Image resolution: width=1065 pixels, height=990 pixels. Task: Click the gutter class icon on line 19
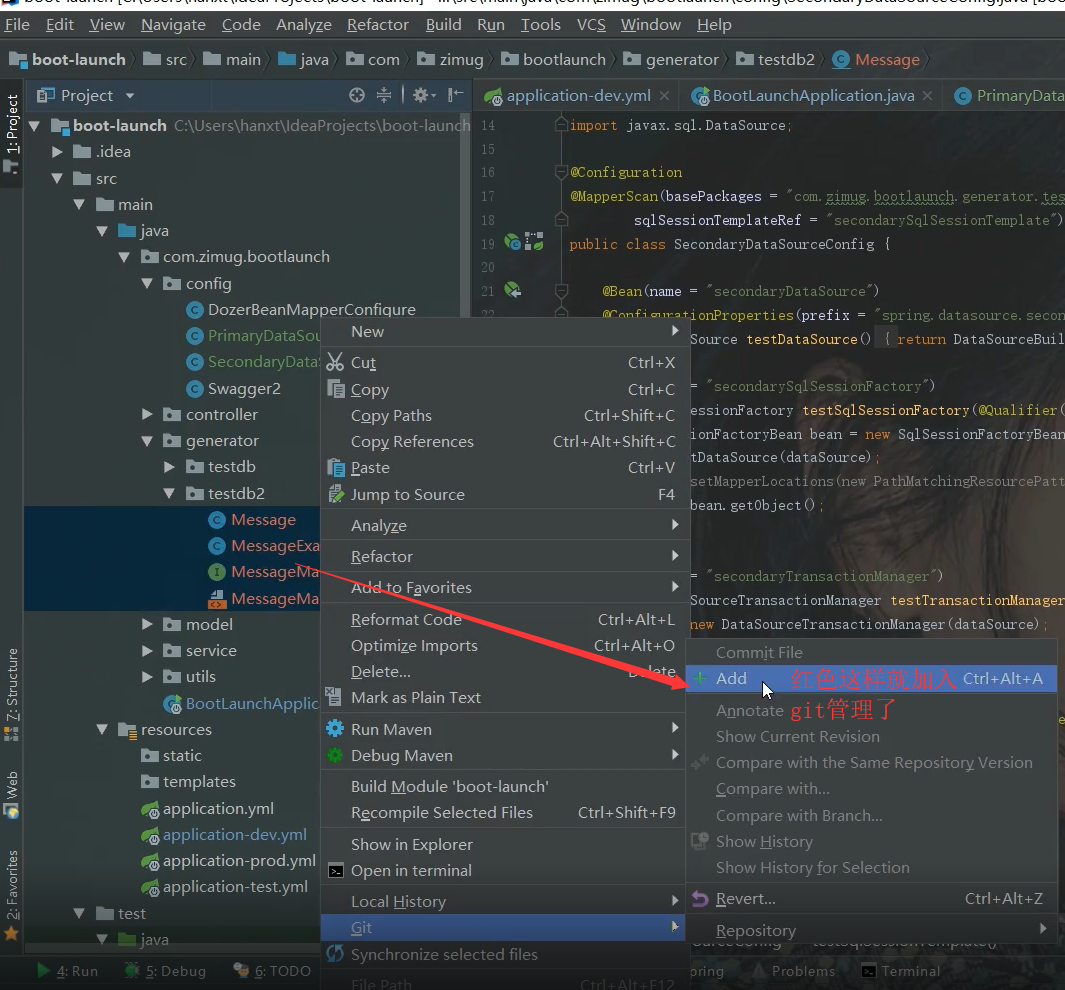(513, 242)
